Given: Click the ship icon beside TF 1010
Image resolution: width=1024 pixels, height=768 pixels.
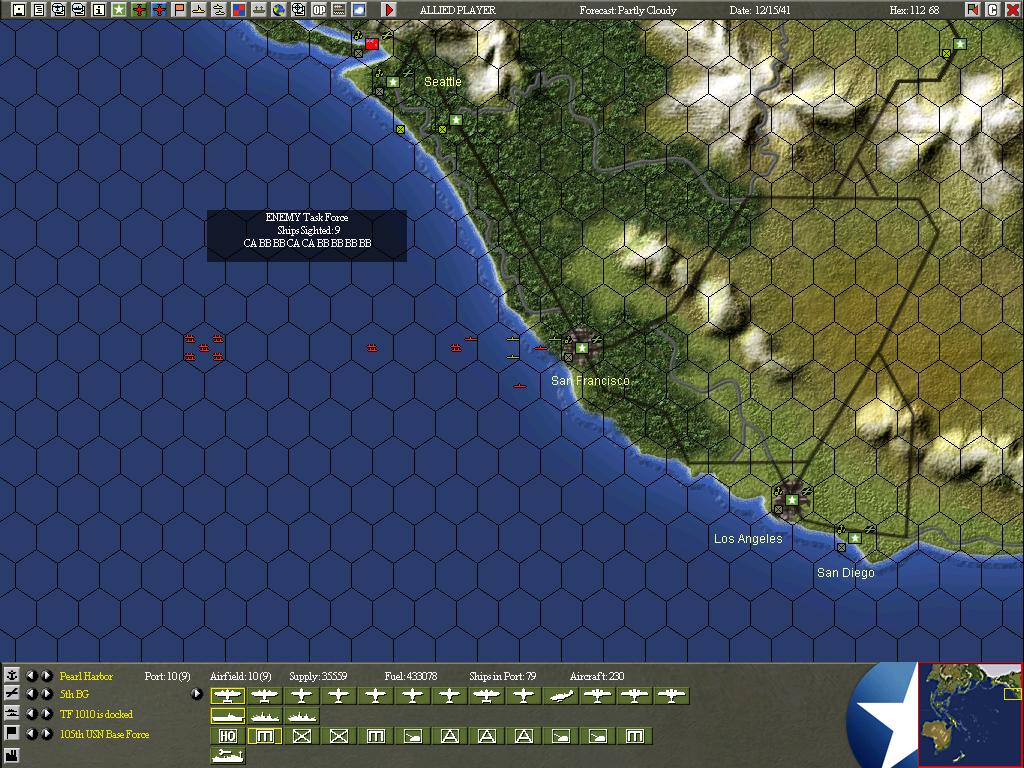Looking at the screenshot, I should tap(11, 713).
